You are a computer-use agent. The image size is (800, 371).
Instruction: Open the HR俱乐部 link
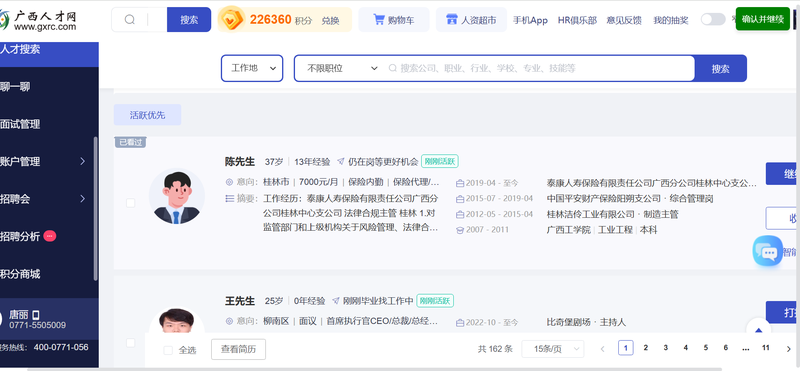point(577,20)
